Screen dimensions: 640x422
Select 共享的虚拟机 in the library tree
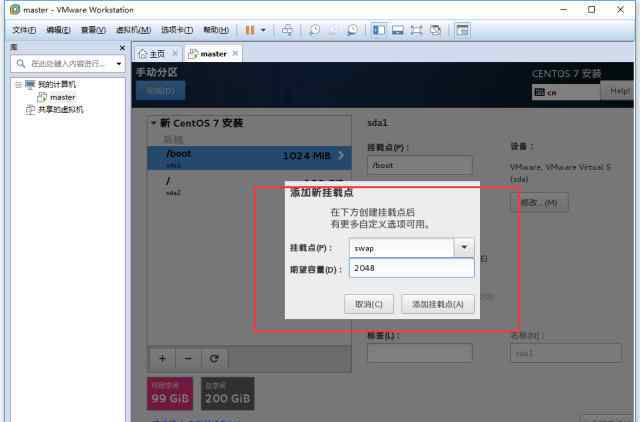coord(60,109)
